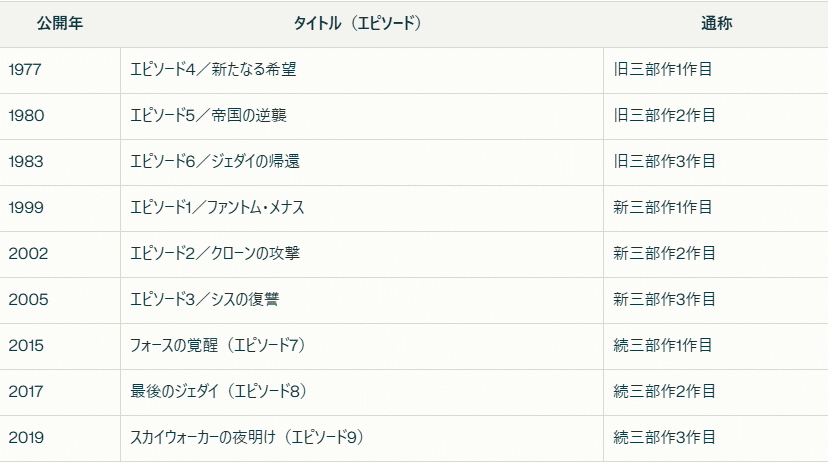Click the 公開年 column header
828x462 pixels.
tap(59, 24)
